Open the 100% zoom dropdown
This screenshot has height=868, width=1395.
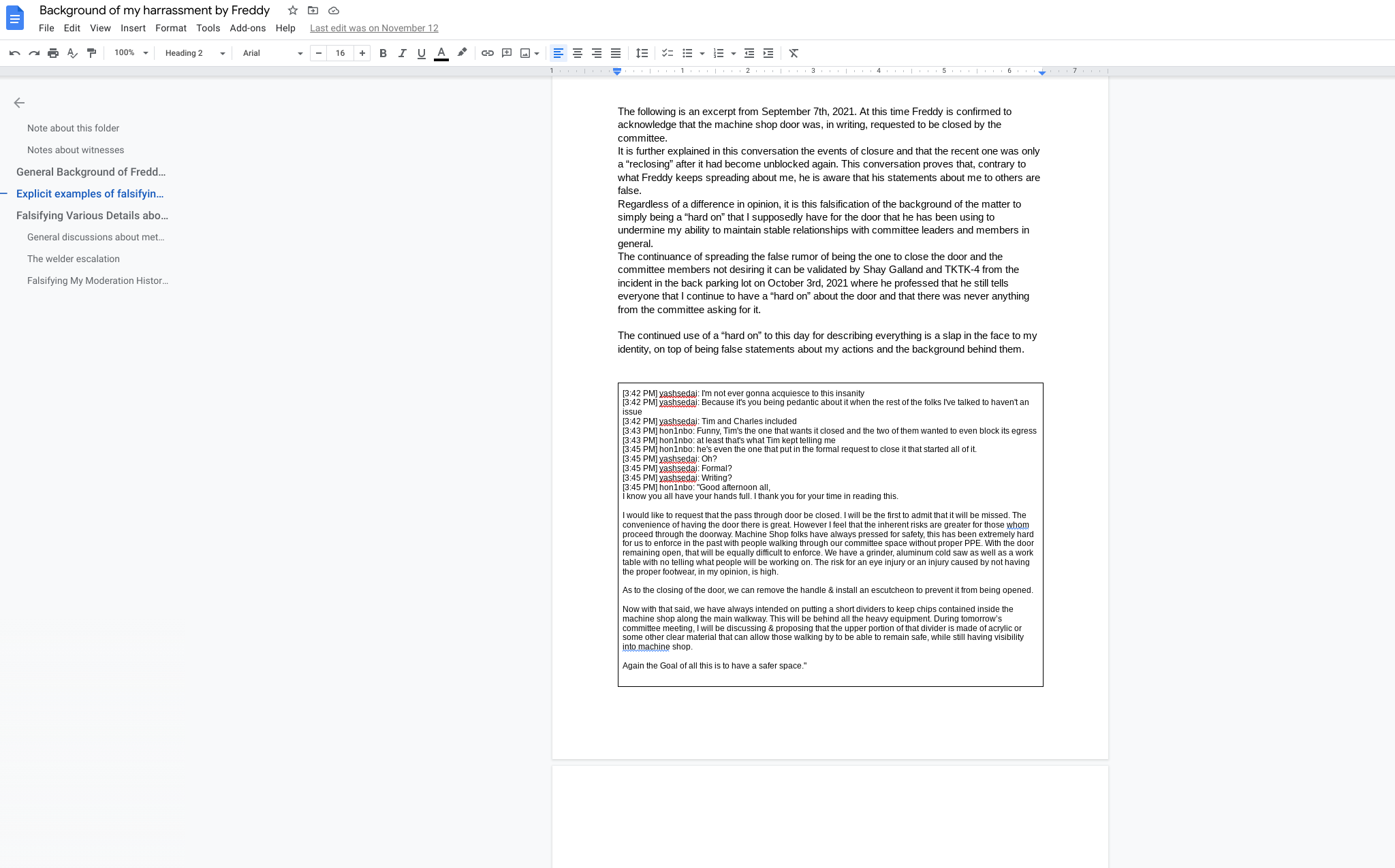(131, 53)
